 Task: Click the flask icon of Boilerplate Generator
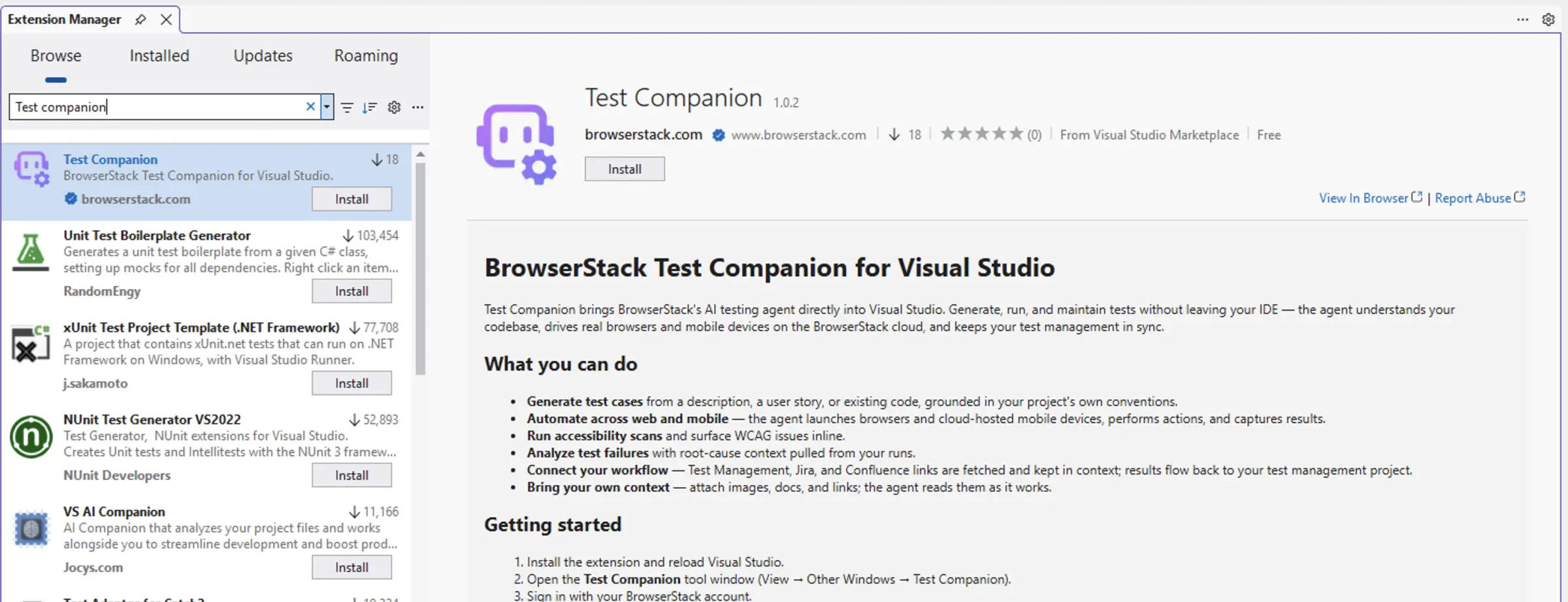tap(31, 252)
